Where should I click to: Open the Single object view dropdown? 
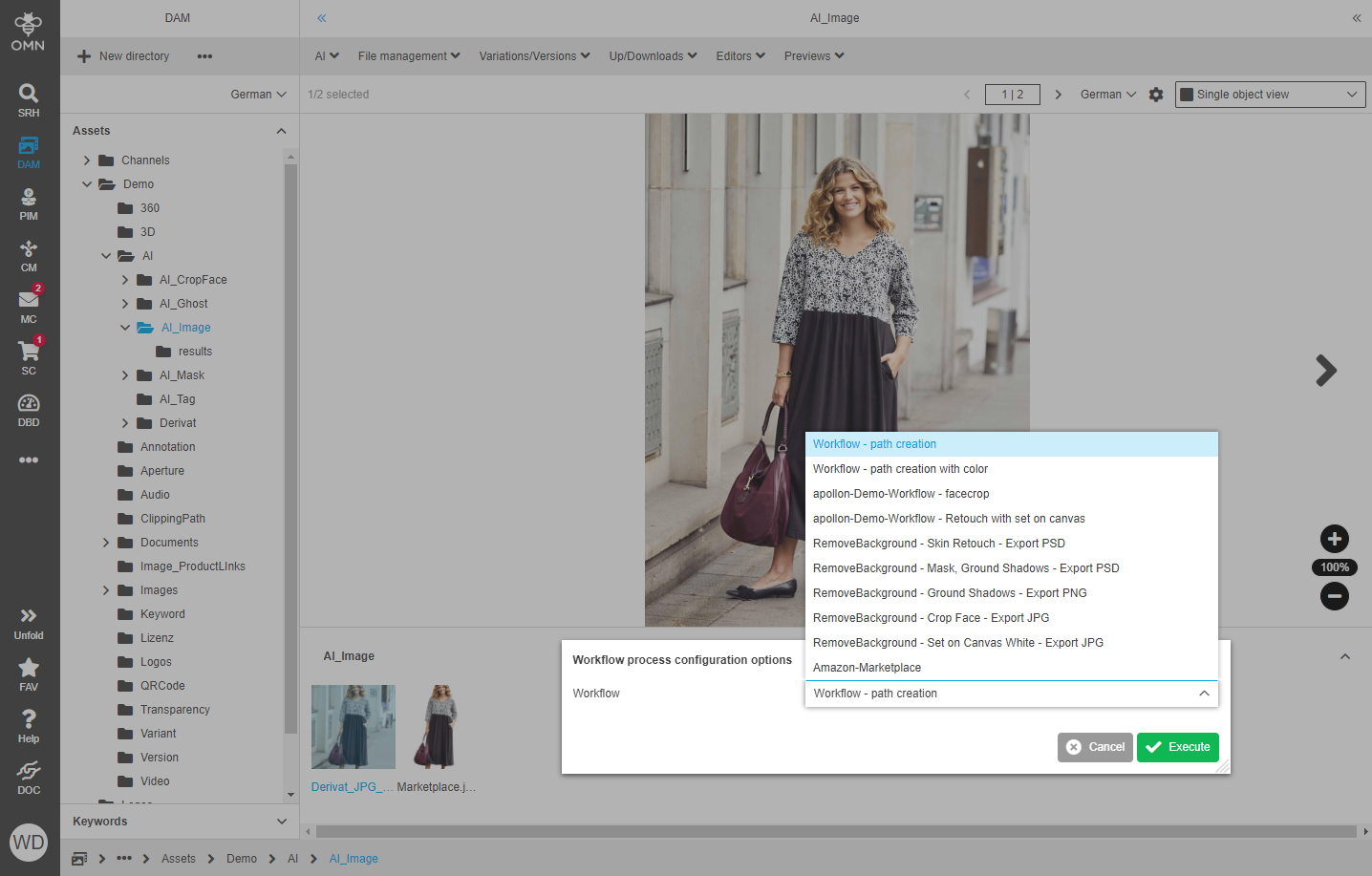(1270, 95)
